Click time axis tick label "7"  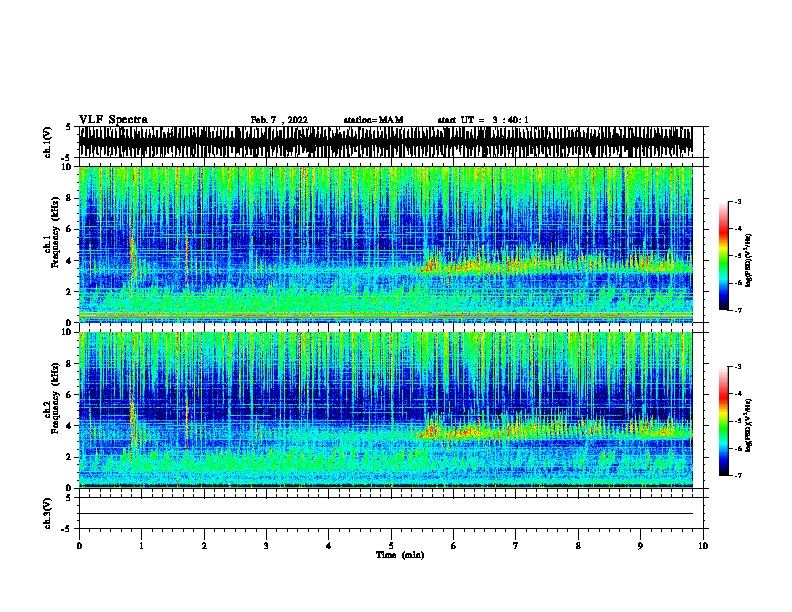tap(516, 546)
